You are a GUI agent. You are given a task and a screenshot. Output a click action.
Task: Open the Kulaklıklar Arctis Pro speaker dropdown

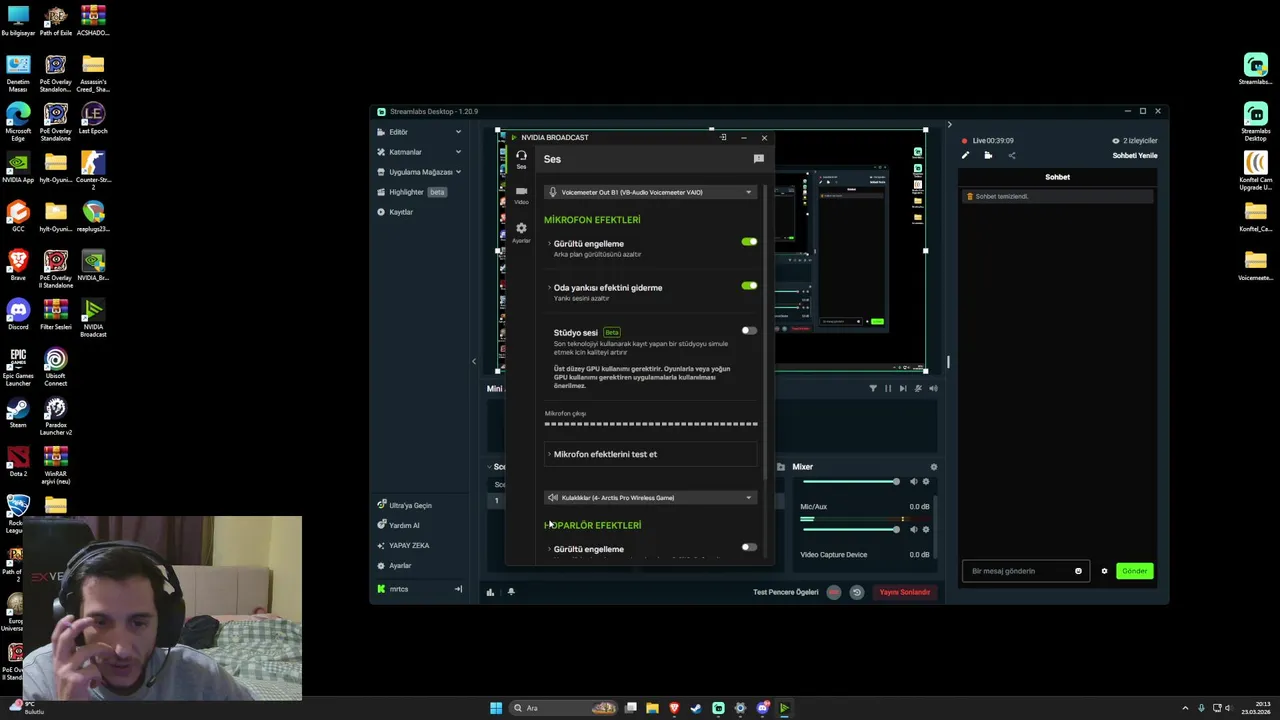(651, 497)
